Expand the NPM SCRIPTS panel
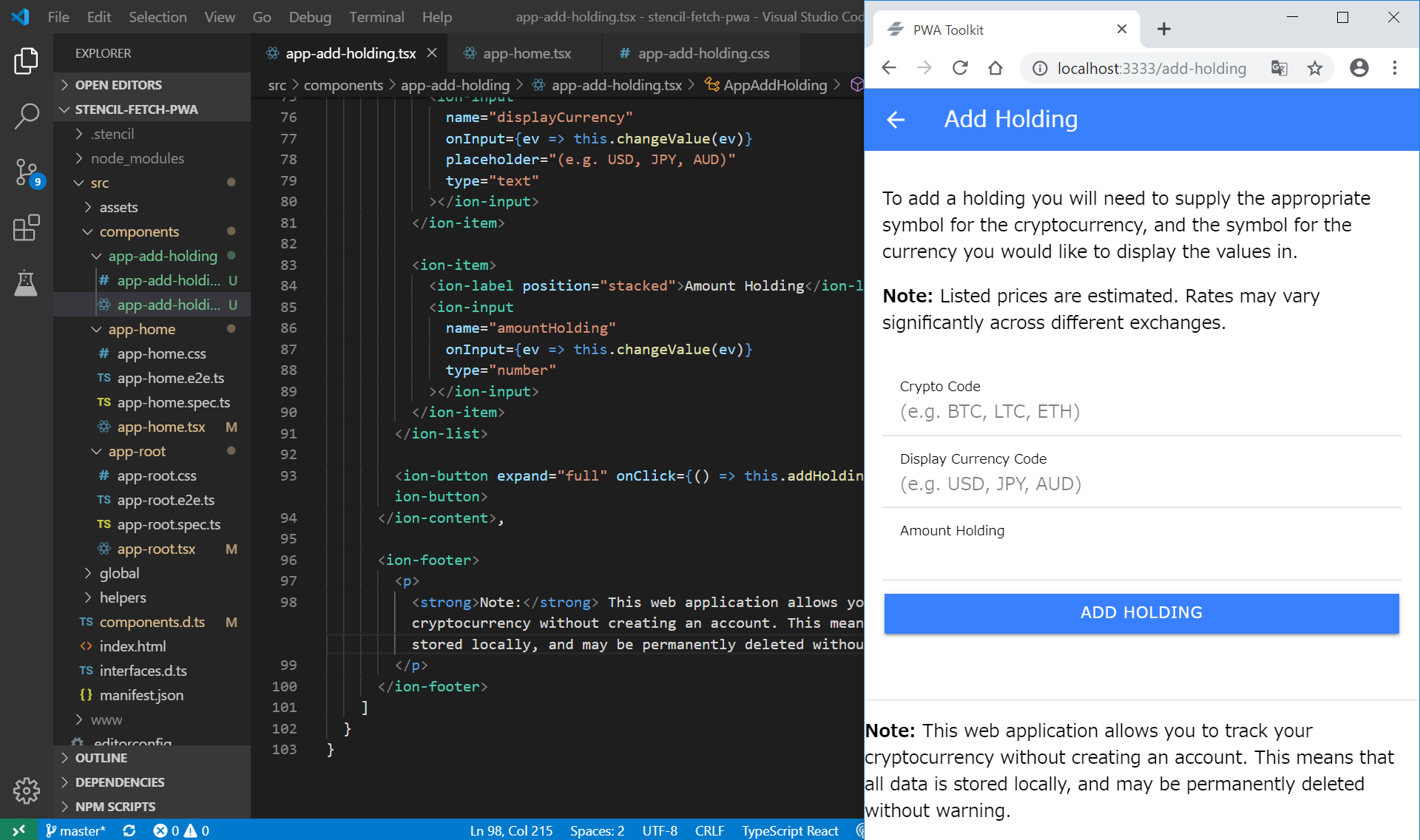 click(x=152, y=807)
